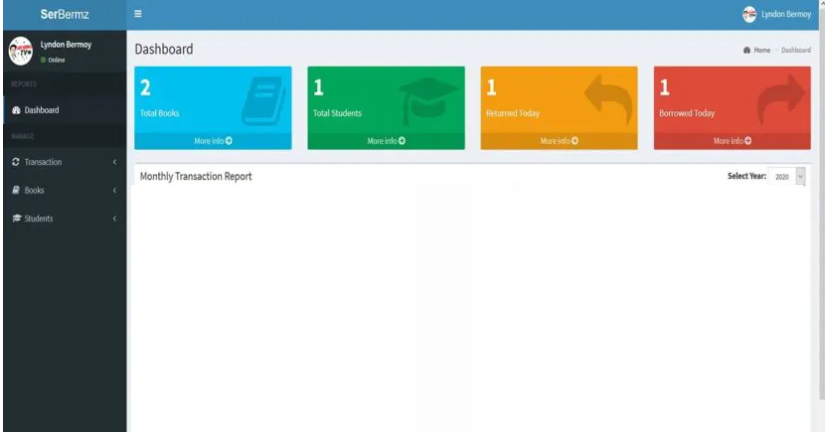Screen dimensions: 825x432
Task: Click the sidebar profile avatar photo
Action: click(x=21, y=51)
